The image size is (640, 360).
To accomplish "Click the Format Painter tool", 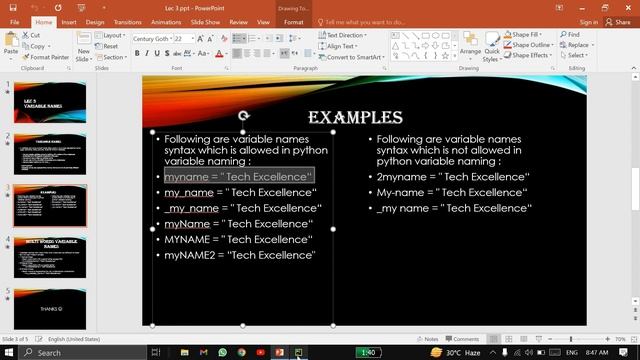I will tap(46, 57).
